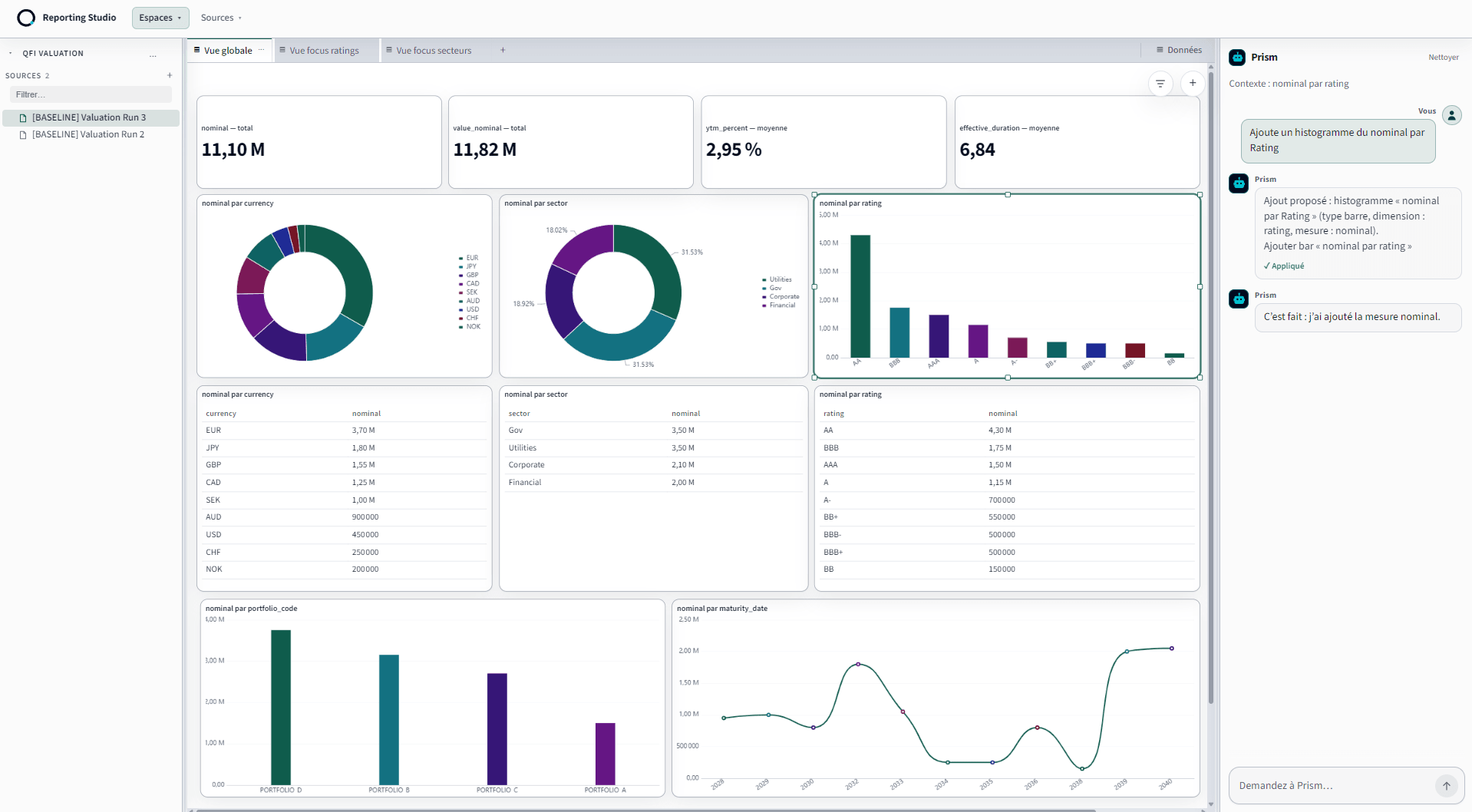Click the Contexte : nominal par rating label
Viewport: 1472px width, 812px height.
point(1289,84)
